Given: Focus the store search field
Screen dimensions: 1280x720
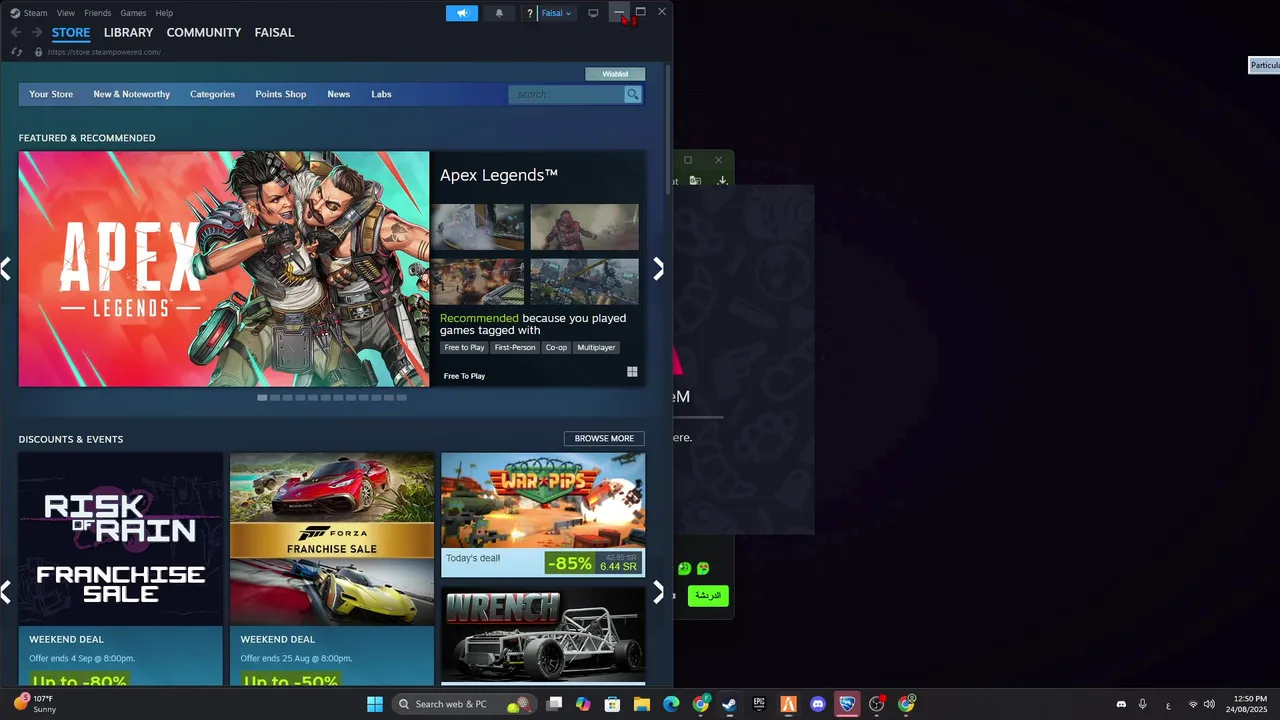Looking at the screenshot, I should point(566,94).
